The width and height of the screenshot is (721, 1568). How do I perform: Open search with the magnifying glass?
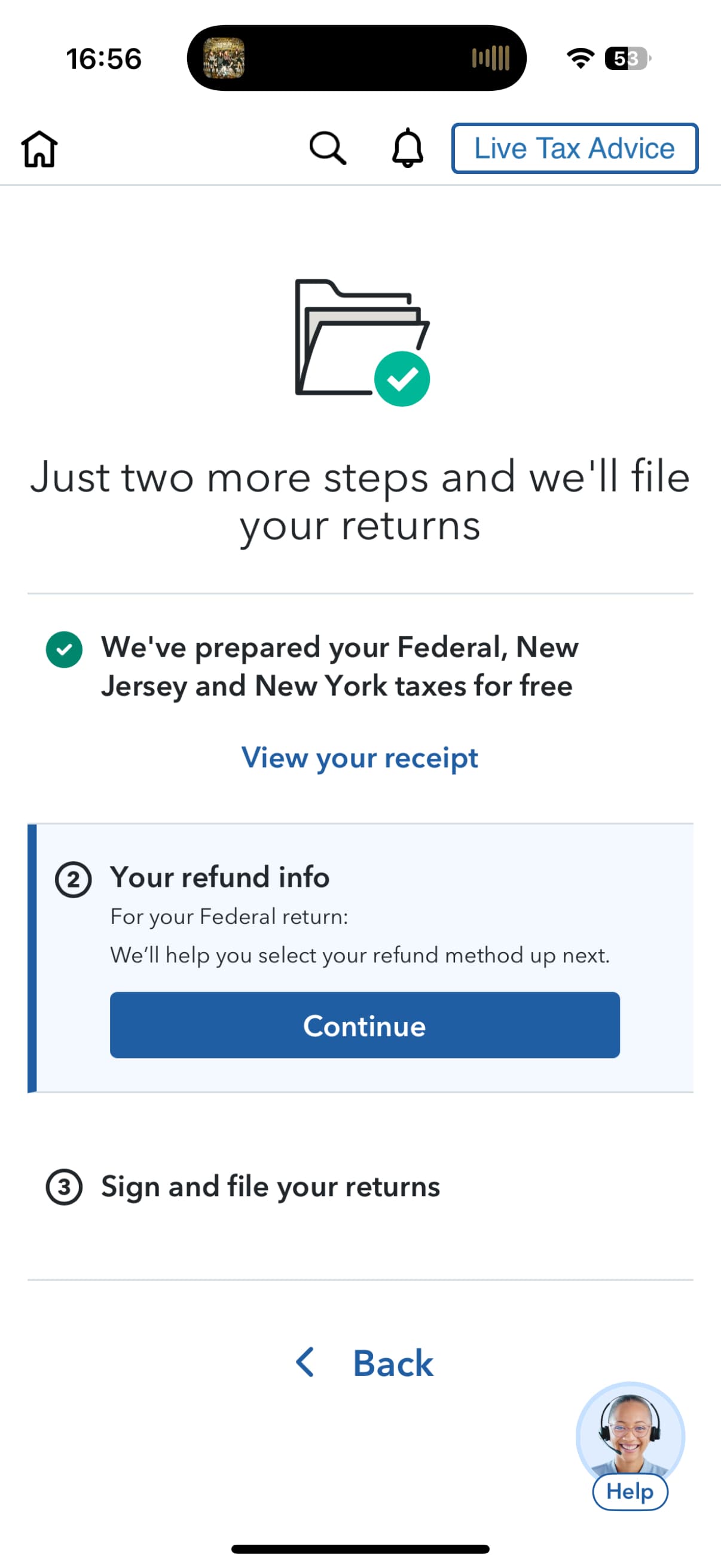click(x=328, y=148)
